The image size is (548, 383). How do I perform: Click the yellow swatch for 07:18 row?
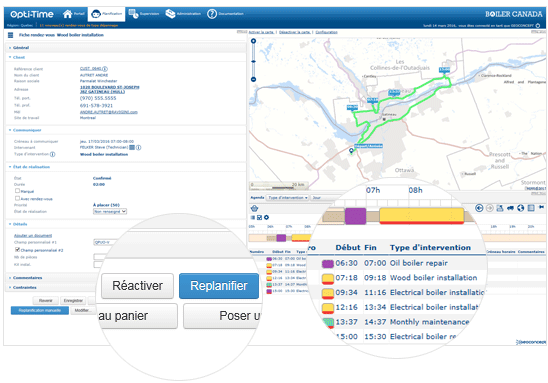[x=328, y=279]
